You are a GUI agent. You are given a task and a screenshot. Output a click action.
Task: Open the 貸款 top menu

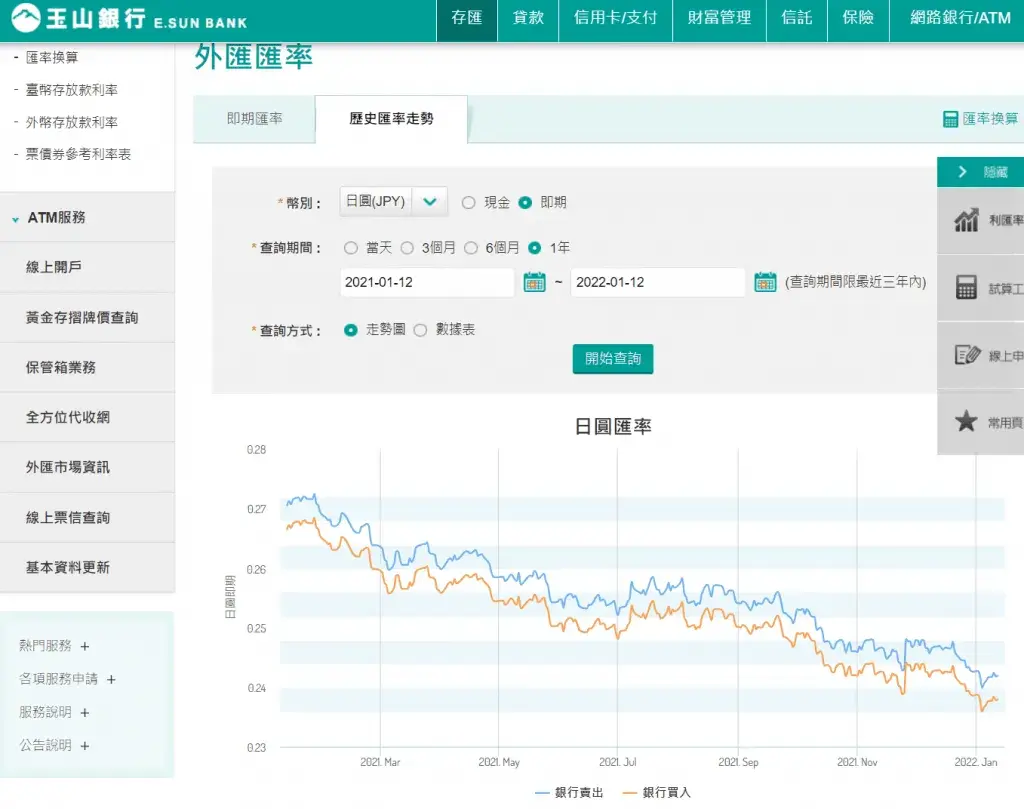point(528,18)
